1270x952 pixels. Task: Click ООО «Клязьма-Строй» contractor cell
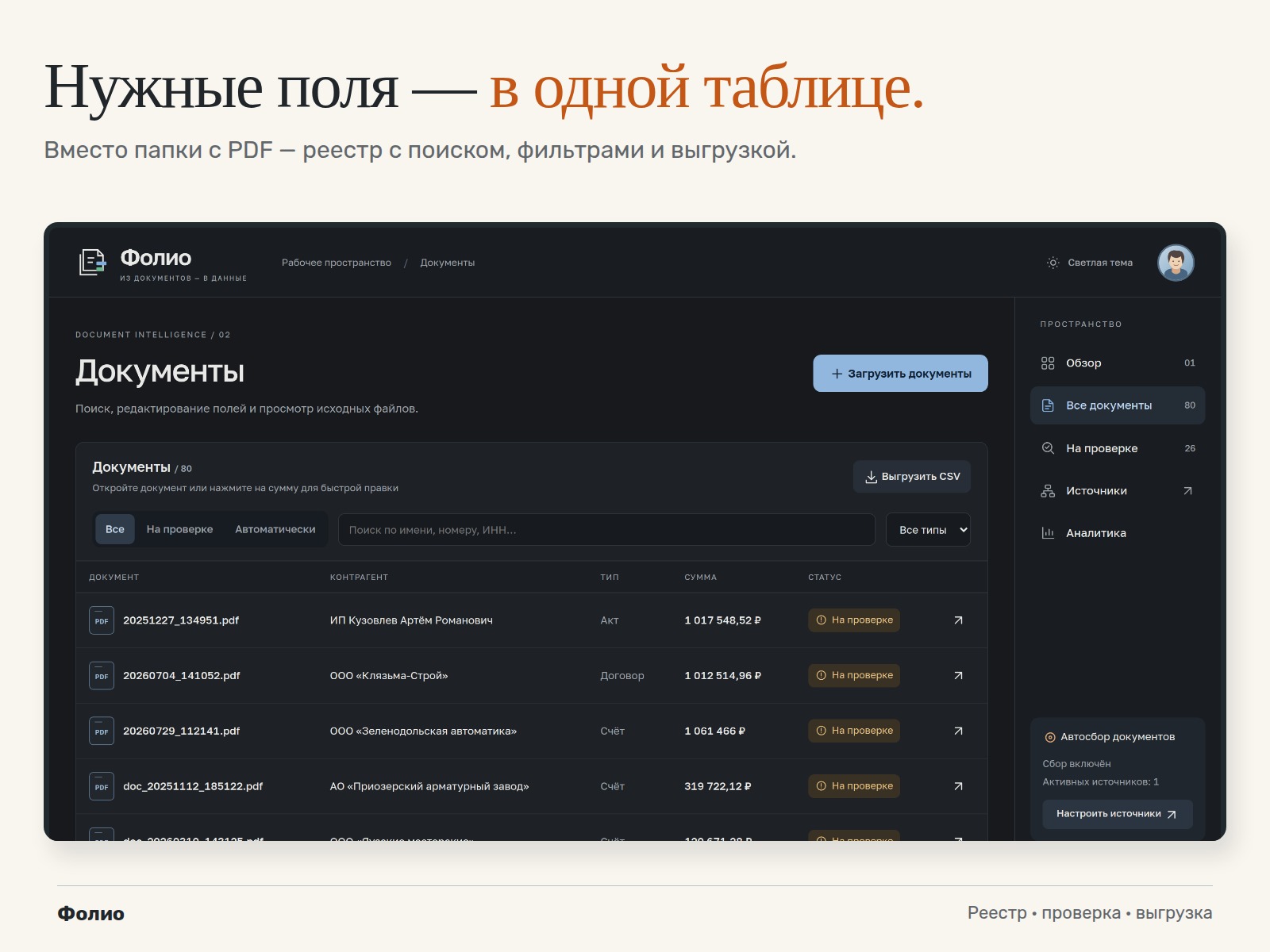389,676
